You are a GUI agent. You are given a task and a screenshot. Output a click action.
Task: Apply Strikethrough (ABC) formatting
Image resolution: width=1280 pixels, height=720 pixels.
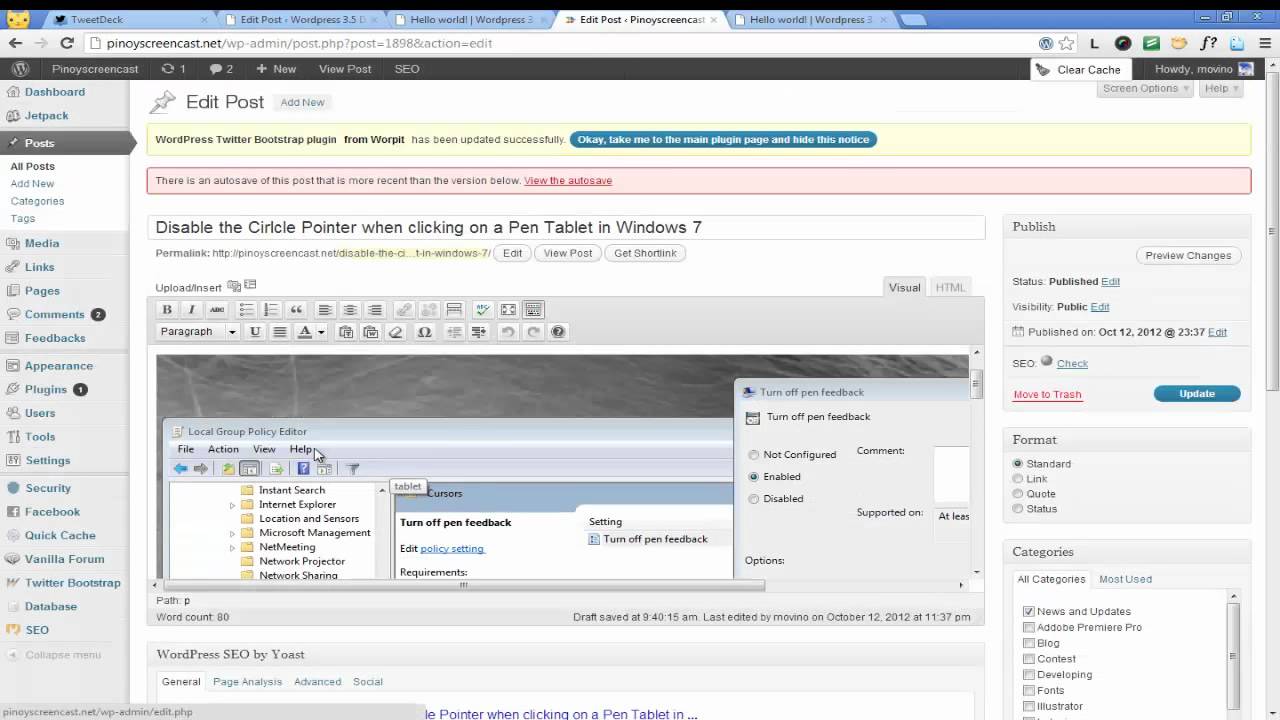coord(216,310)
